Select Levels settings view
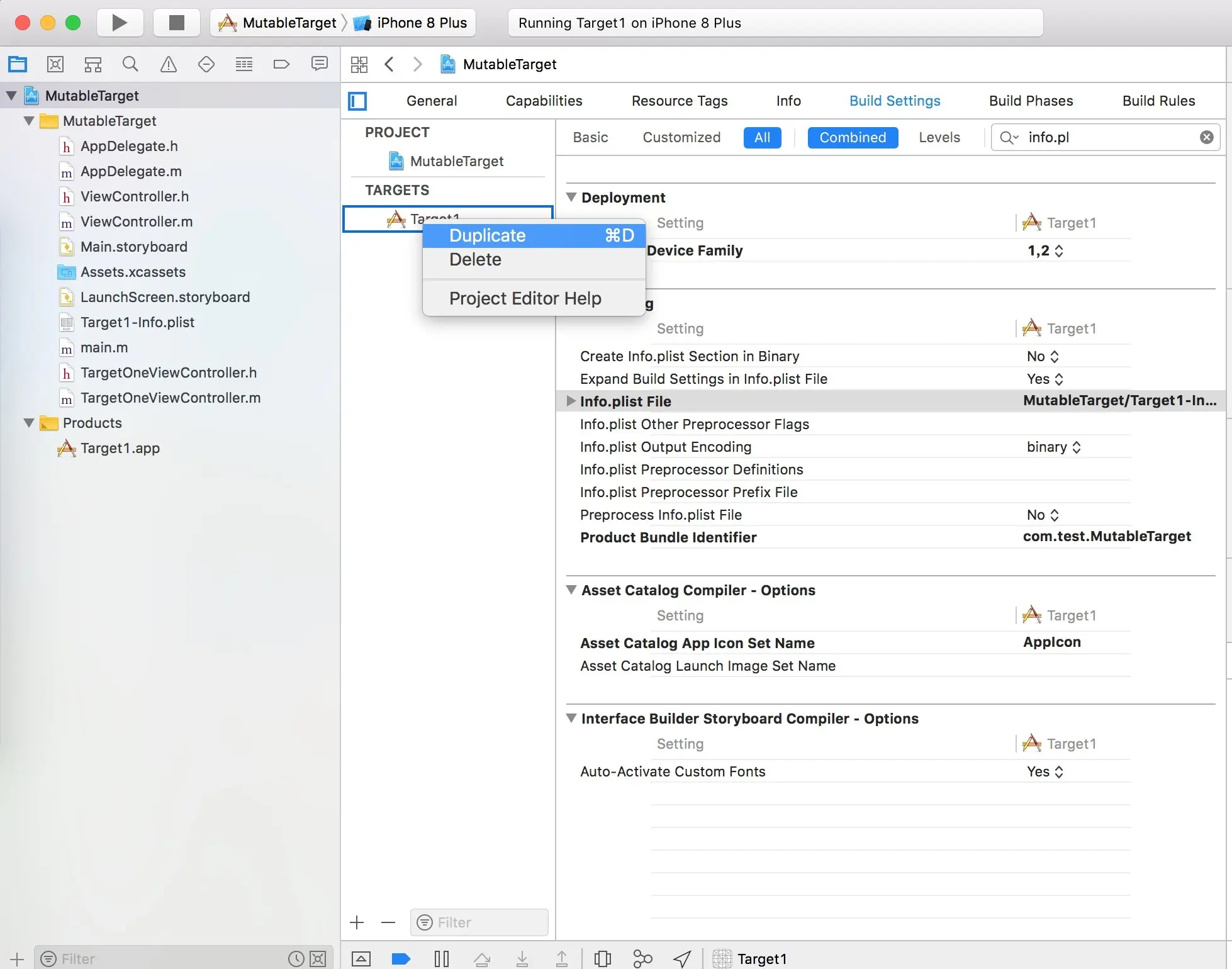Image resolution: width=1232 pixels, height=969 pixels. [939, 137]
